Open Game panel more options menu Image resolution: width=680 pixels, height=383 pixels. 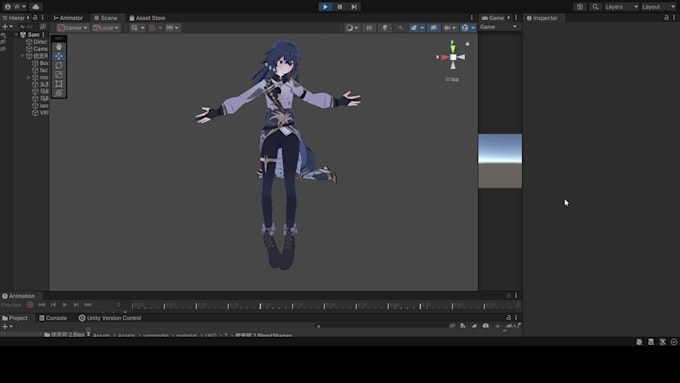point(516,18)
